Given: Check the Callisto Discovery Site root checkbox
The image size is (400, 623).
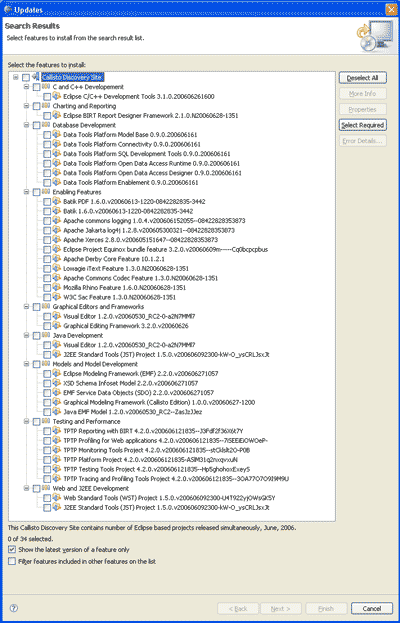Looking at the screenshot, I should [x=26, y=77].
